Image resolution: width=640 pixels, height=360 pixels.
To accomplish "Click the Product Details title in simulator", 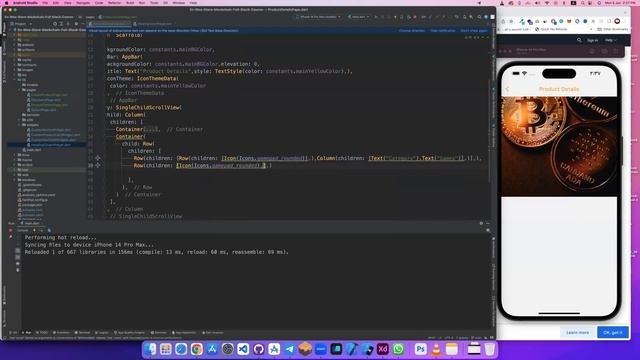I will 559,89.
